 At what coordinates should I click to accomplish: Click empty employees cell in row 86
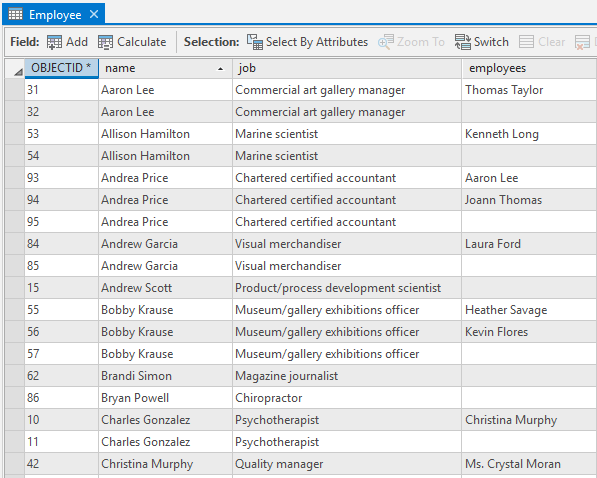(529, 398)
